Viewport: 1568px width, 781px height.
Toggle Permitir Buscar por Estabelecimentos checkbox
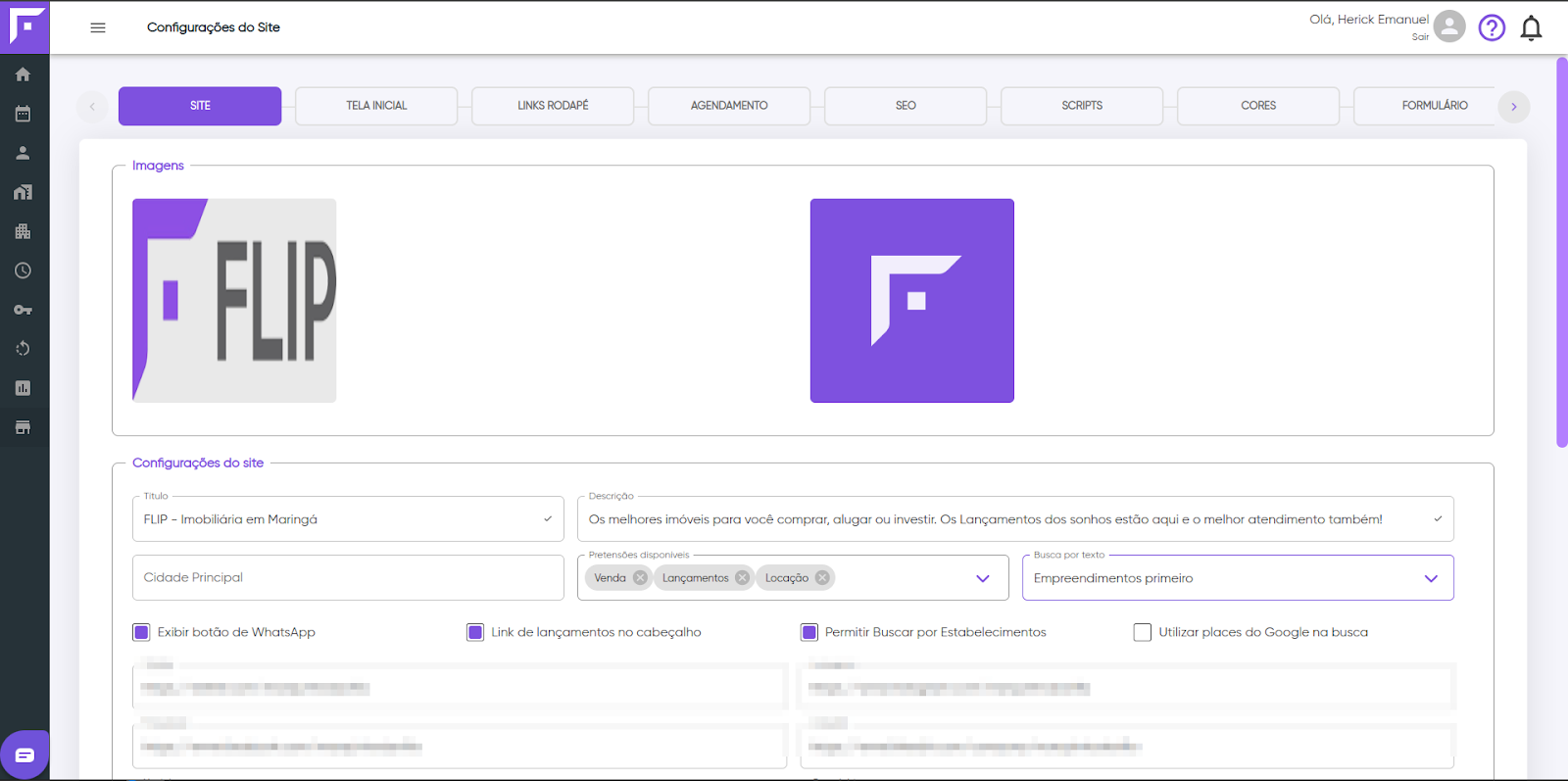click(809, 632)
